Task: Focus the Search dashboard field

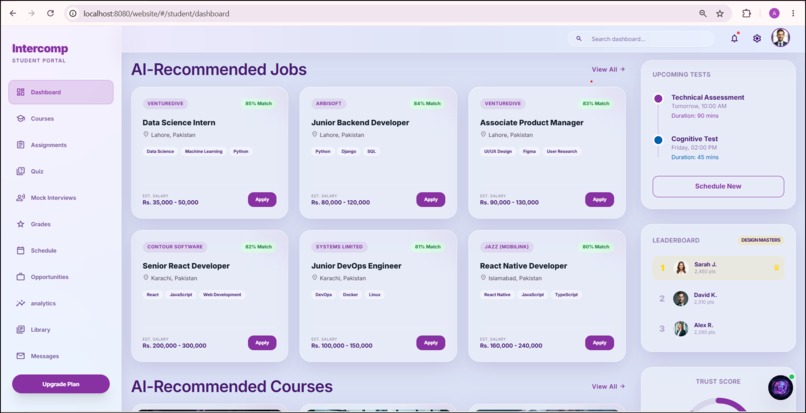Action: click(x=642, y=39)
